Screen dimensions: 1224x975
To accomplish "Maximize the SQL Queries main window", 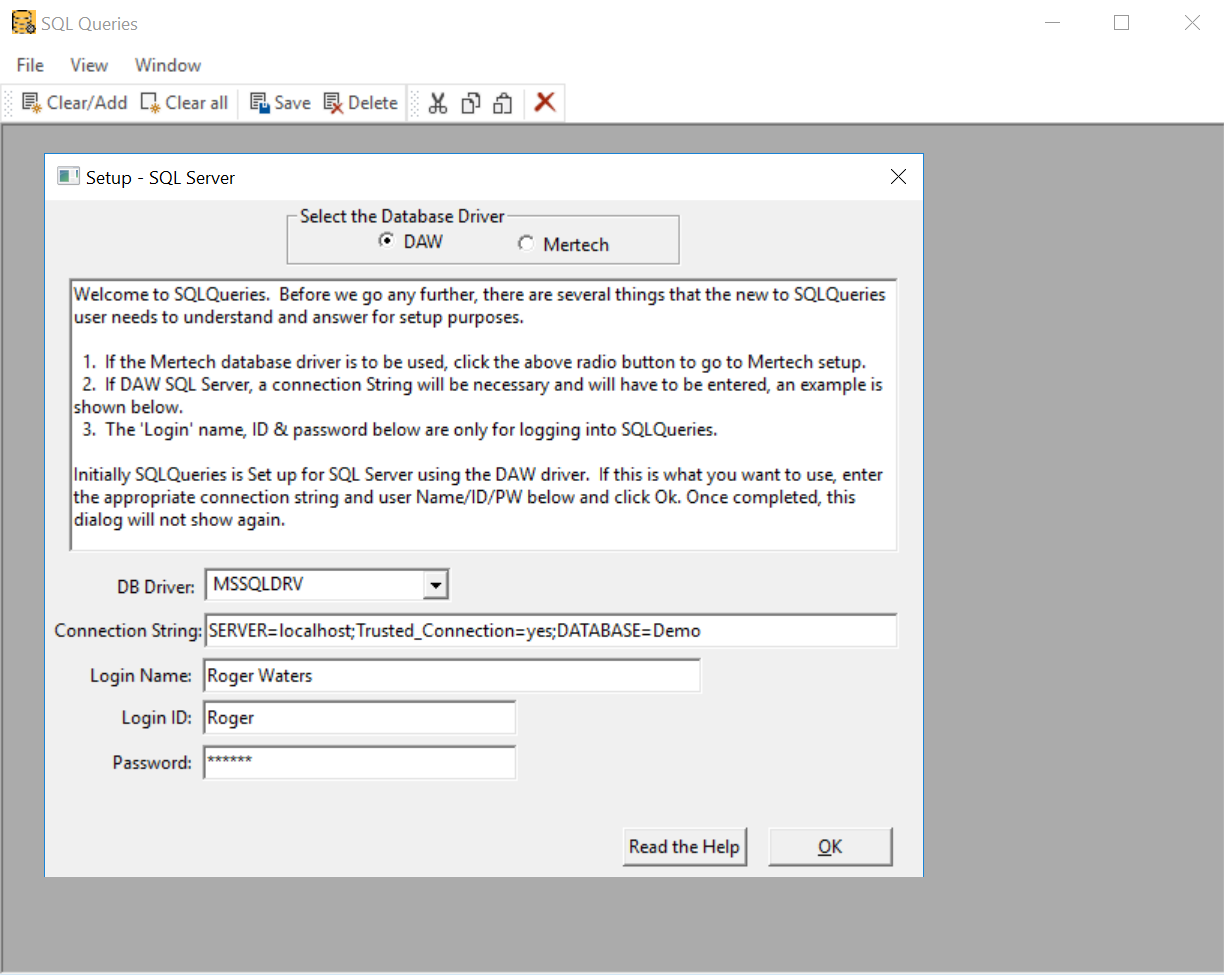I will [x=1121, y=23].
